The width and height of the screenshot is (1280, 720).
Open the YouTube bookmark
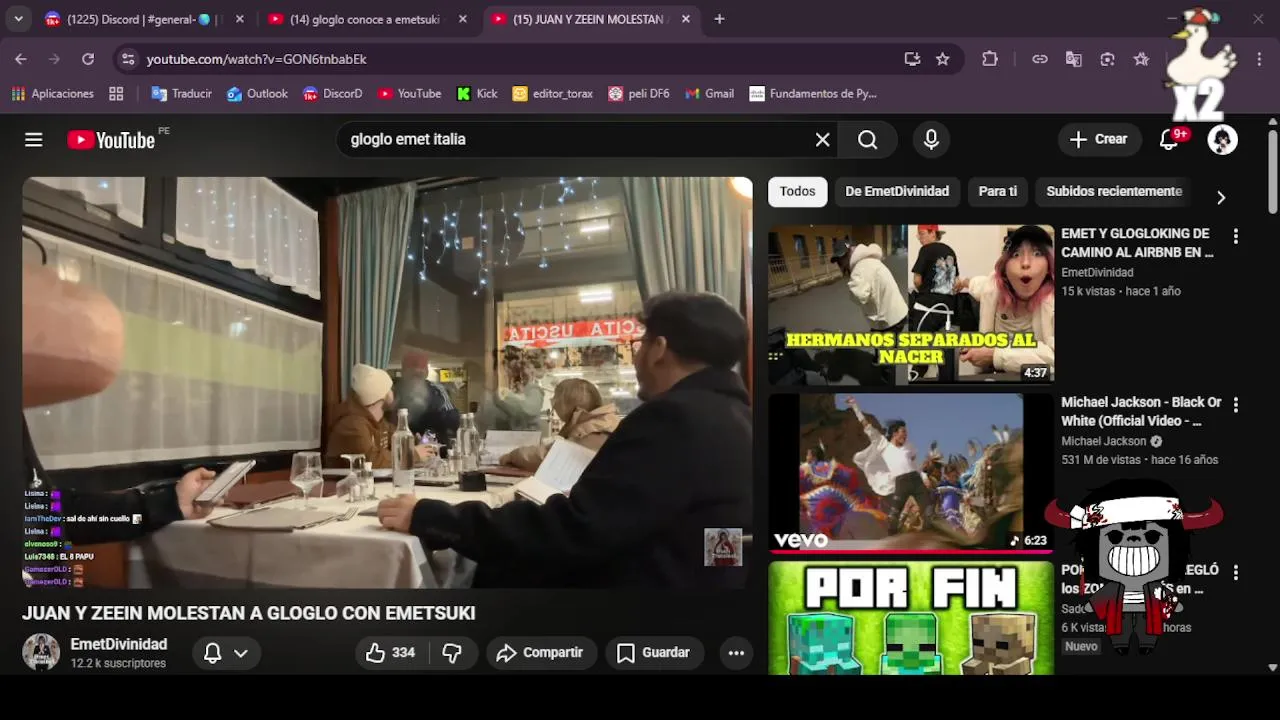click(409, 94)
